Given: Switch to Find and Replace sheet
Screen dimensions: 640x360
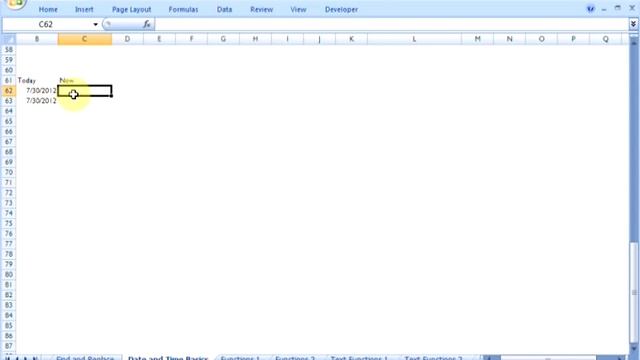Looking at the screenshot, I should (x=85, y=358).
